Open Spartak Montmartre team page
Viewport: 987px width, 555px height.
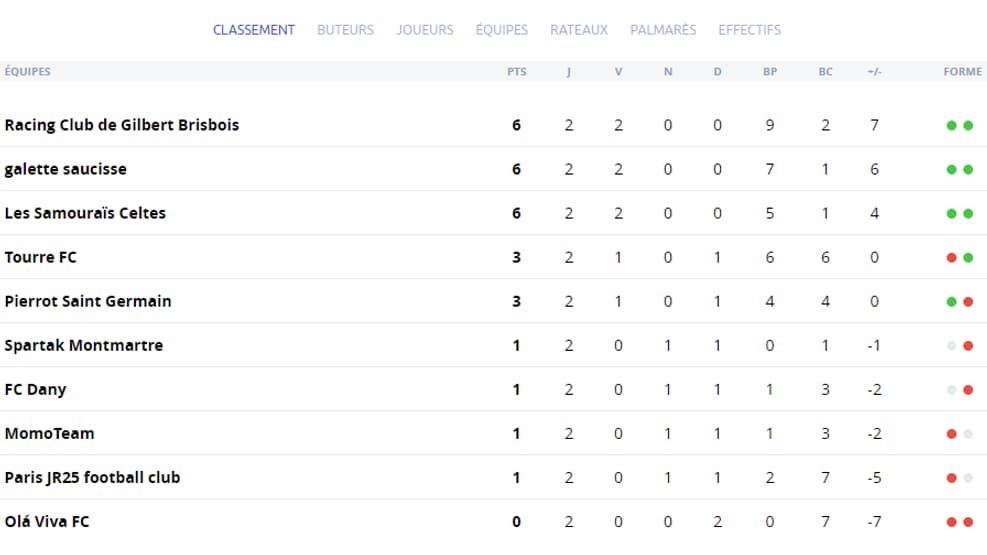click(x=84, y=345)
